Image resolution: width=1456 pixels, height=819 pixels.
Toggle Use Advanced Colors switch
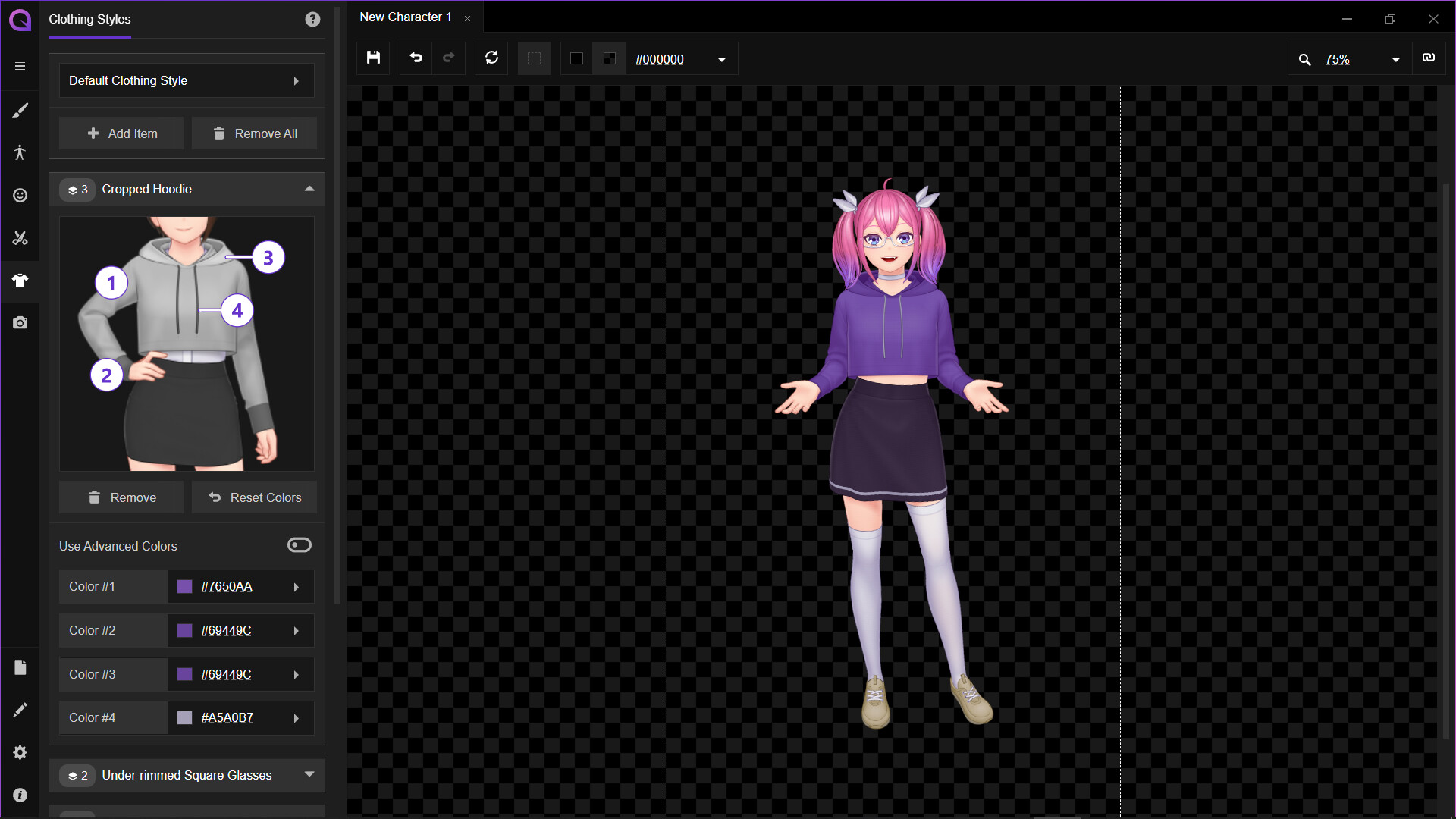pyautogui.click(x=299, y=545)
